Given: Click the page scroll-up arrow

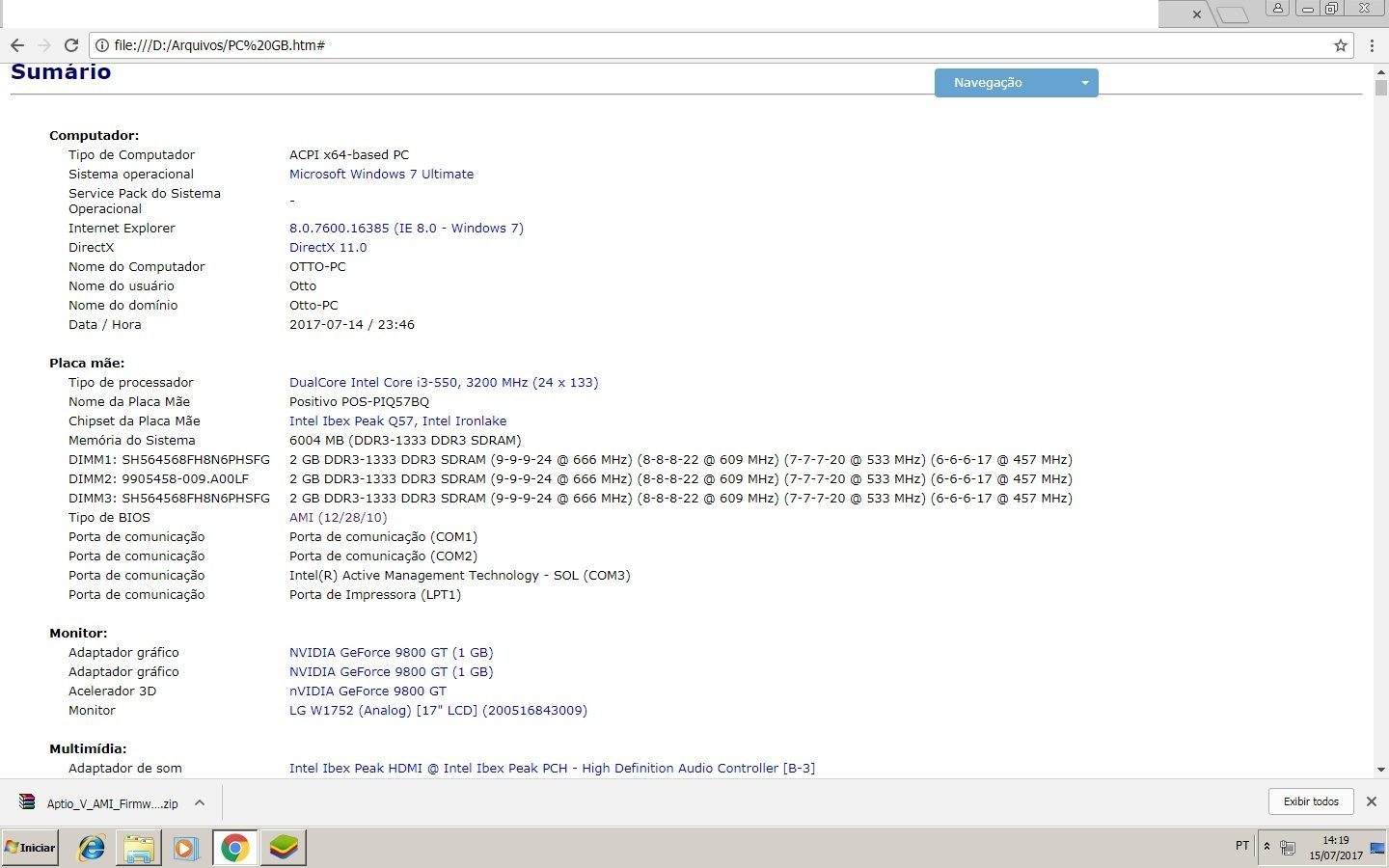Looking at the screenshot, I should point(1381,71).
